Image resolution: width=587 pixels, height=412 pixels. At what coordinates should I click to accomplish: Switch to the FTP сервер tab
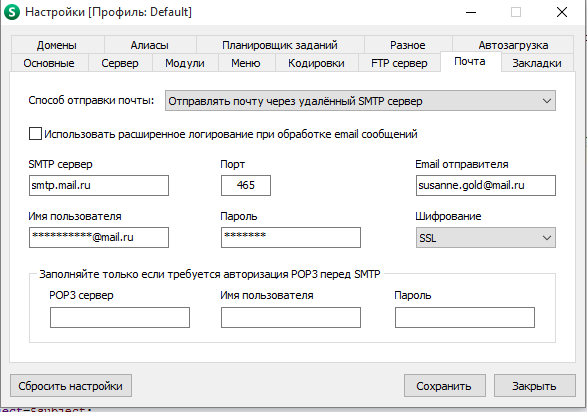point(399,63)
